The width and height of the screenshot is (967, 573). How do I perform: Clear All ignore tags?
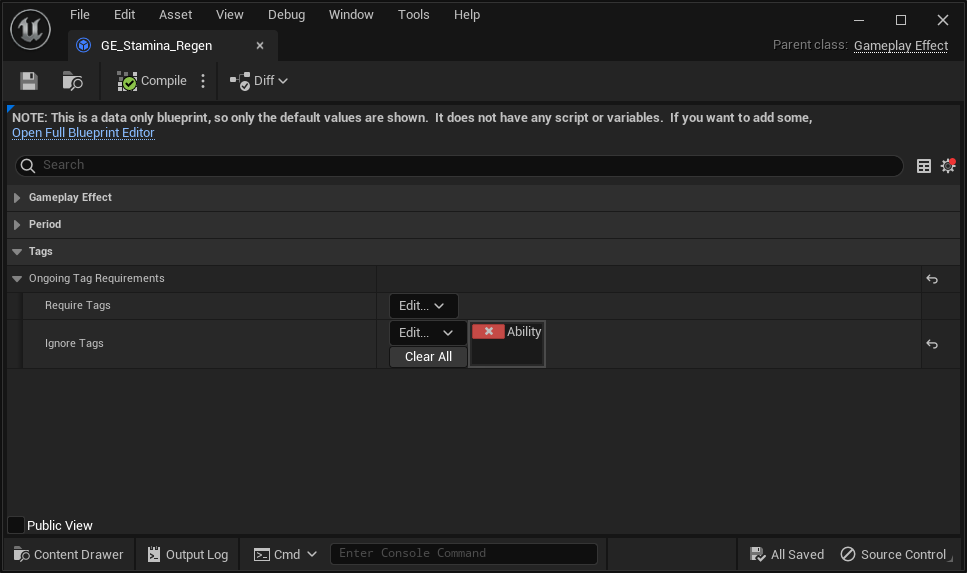pyautogui.click(x=428, y=357)
